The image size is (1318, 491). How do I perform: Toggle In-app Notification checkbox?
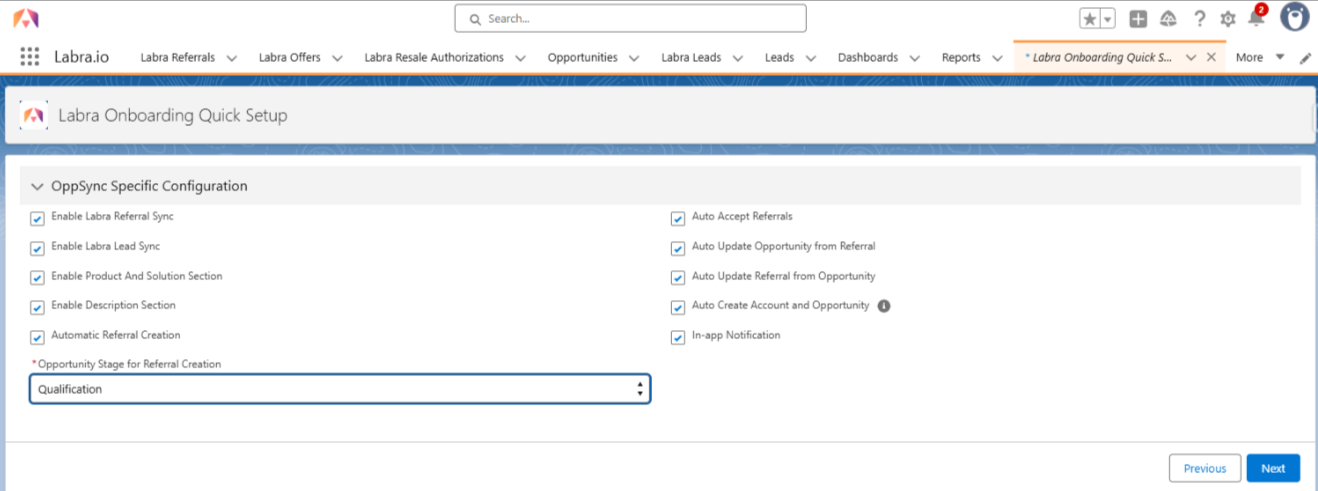(678, 337)
